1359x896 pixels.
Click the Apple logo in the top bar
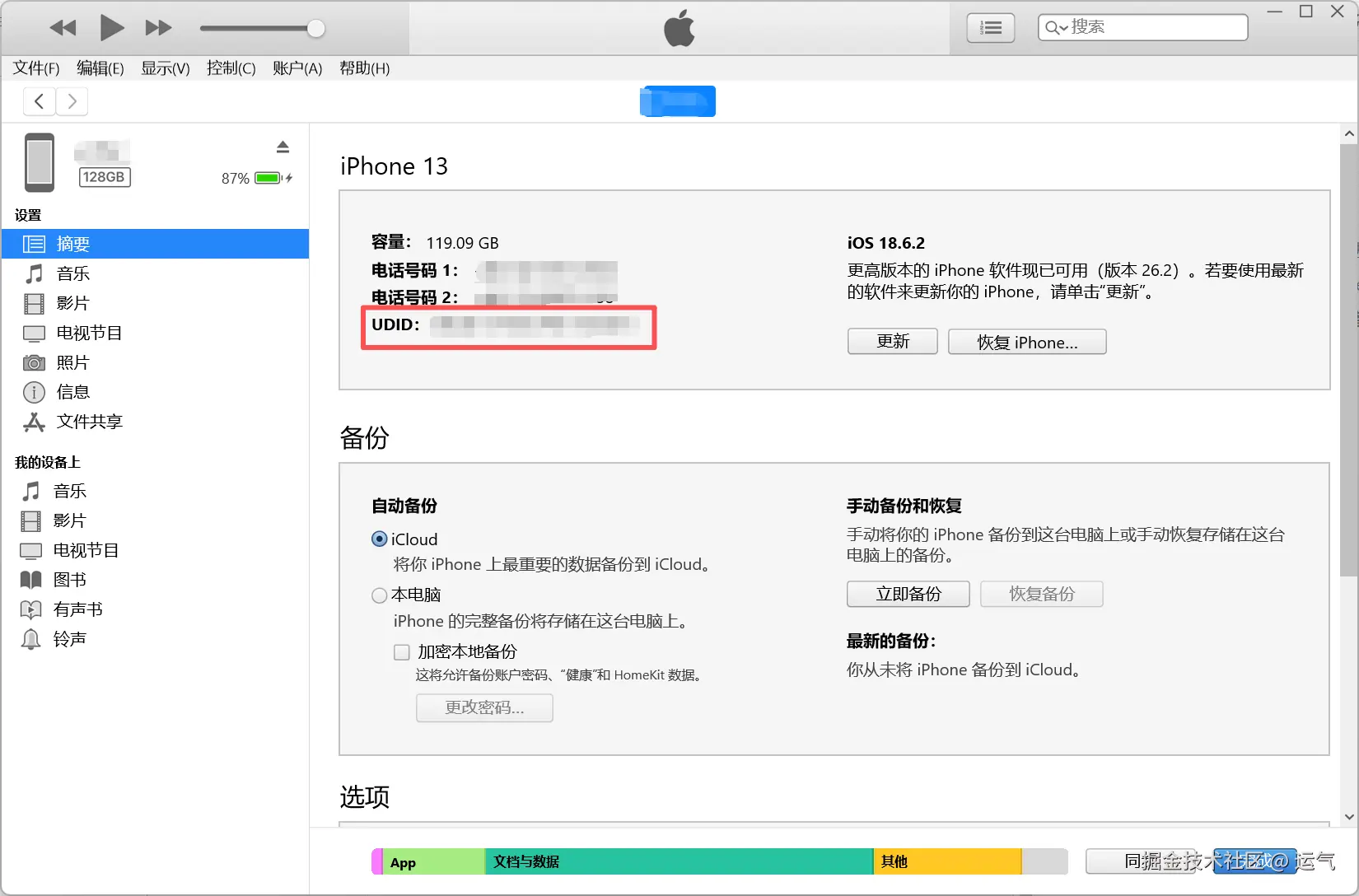pyautogui.click(x=679, y=29)
